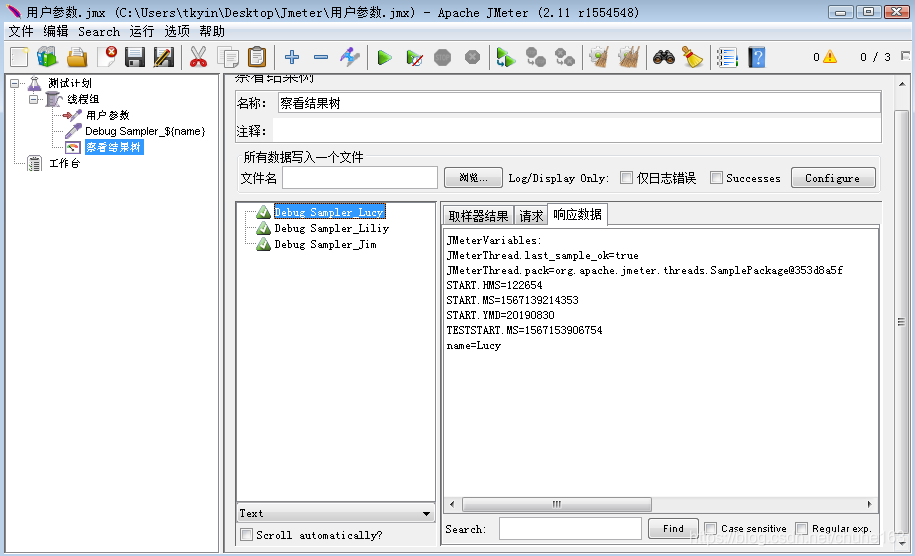Enable the Successes checkbox
The height and width of the screenshot is (556, 915).
tap(716, 178)
